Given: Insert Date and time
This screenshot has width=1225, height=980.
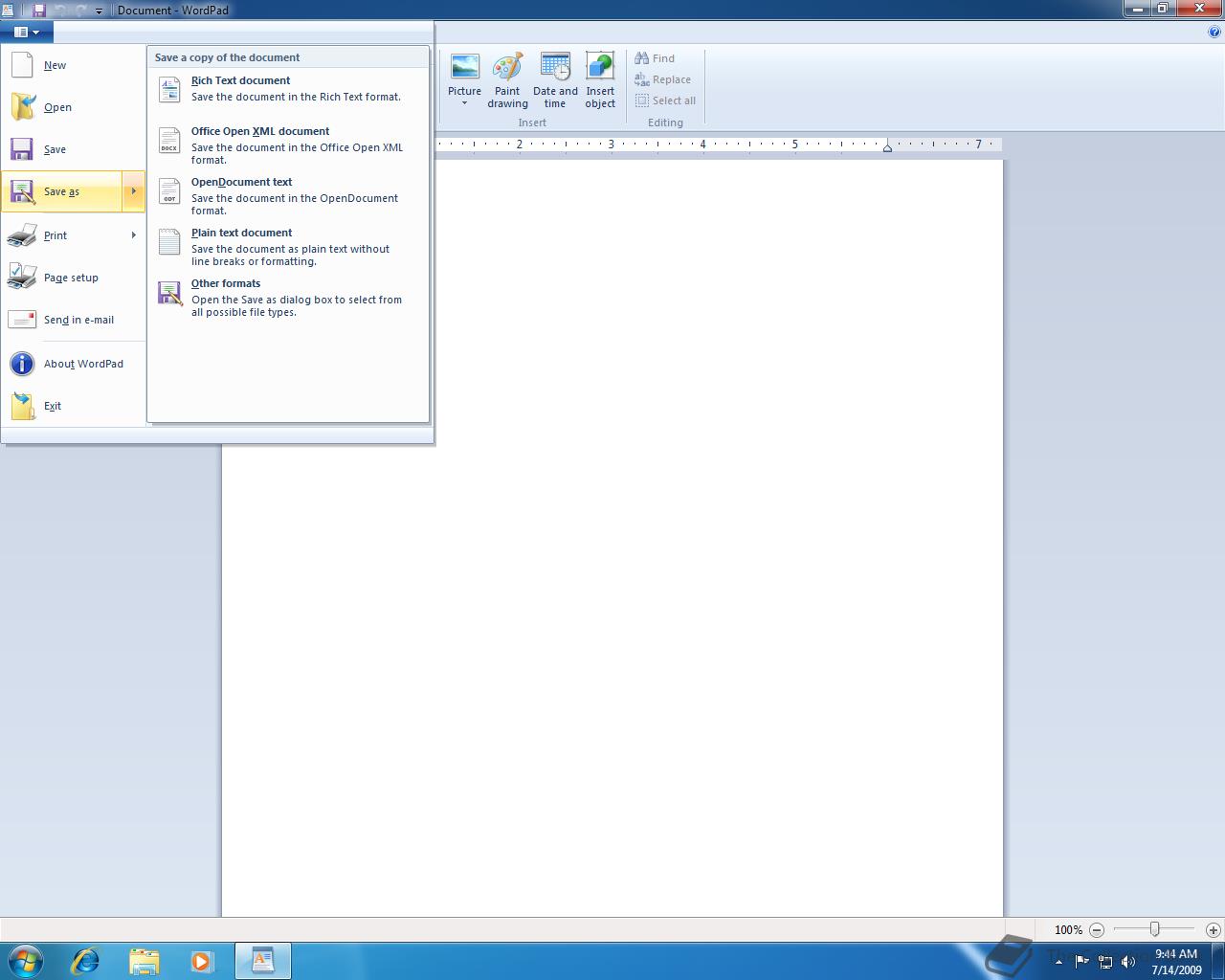Looking at the screenshot, I should (x=555, y=81).
